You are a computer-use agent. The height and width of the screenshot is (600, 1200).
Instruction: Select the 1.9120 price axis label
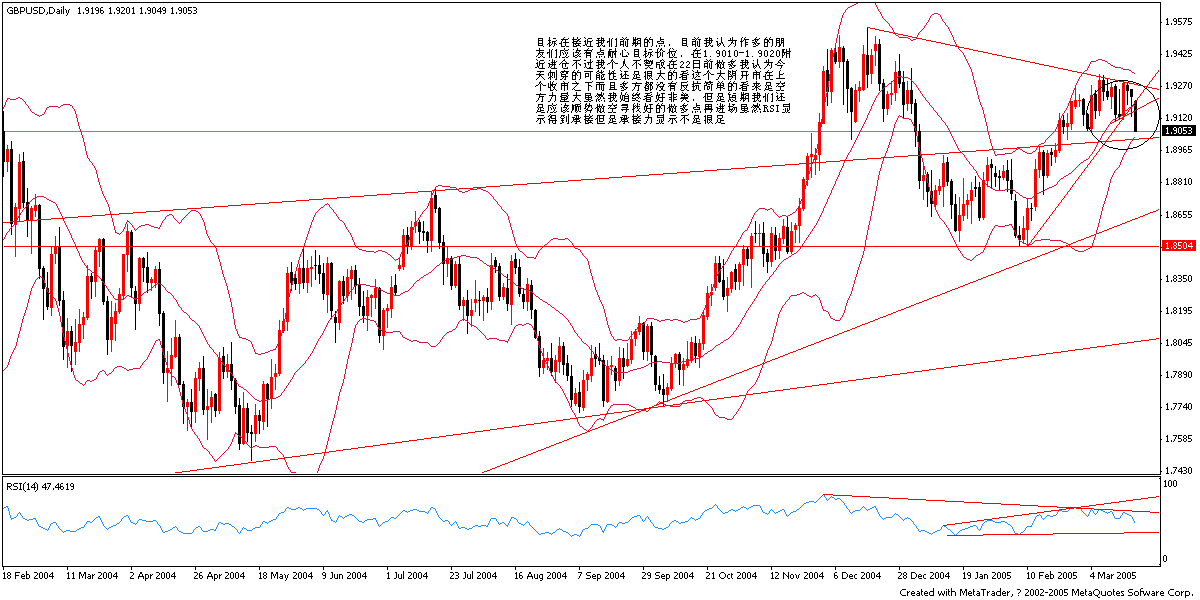(x=1180, y=117)
